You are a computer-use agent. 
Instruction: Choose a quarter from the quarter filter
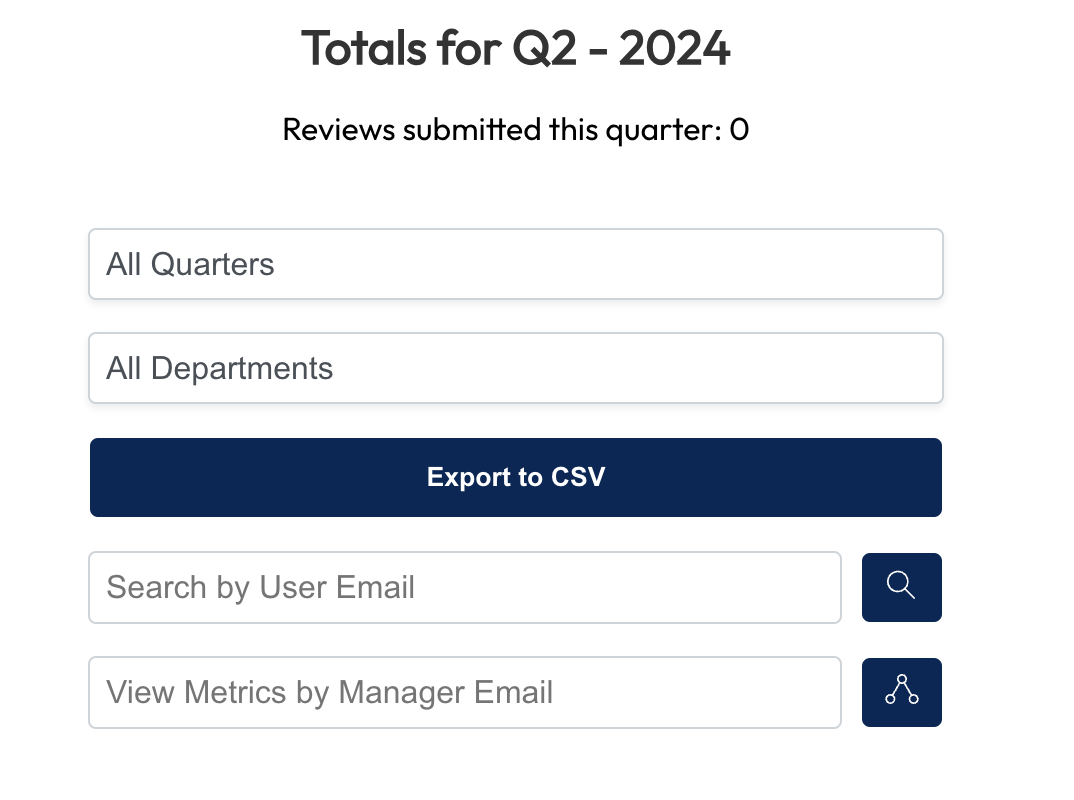(x=515, y=264)
